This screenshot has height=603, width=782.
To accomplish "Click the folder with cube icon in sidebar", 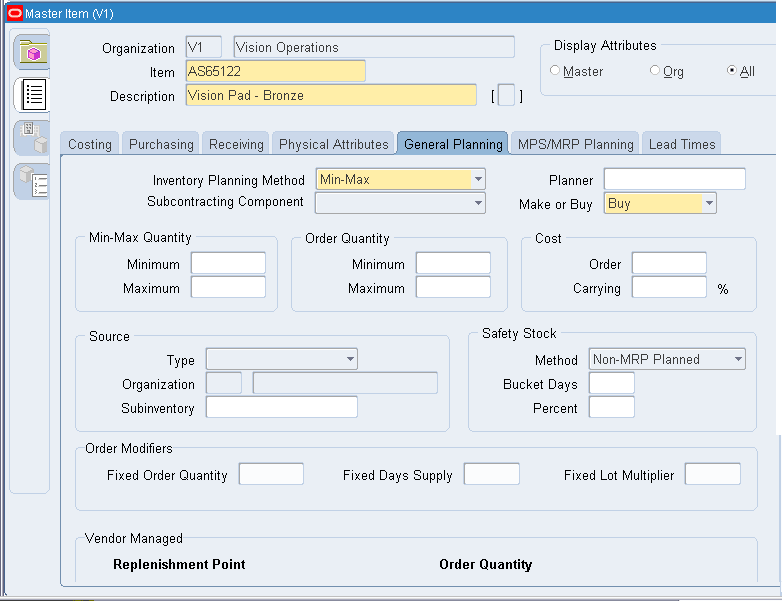I will [x=32, y=52].
